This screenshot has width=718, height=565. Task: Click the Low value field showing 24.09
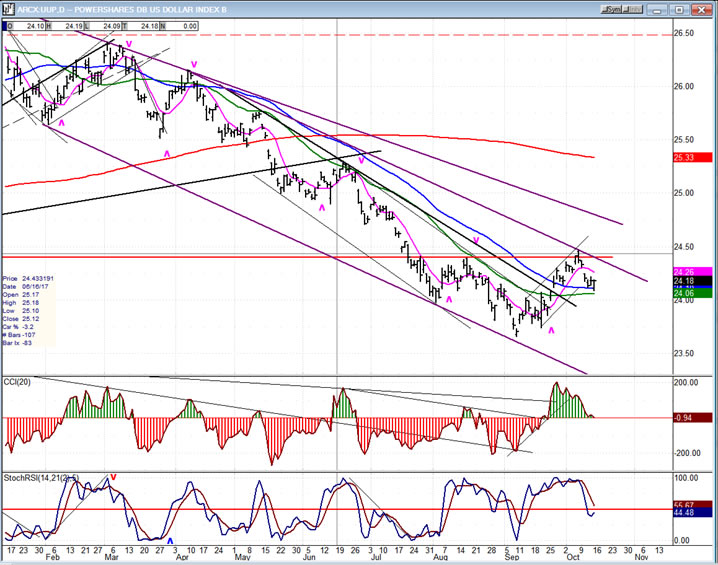[x=106, y=26]
